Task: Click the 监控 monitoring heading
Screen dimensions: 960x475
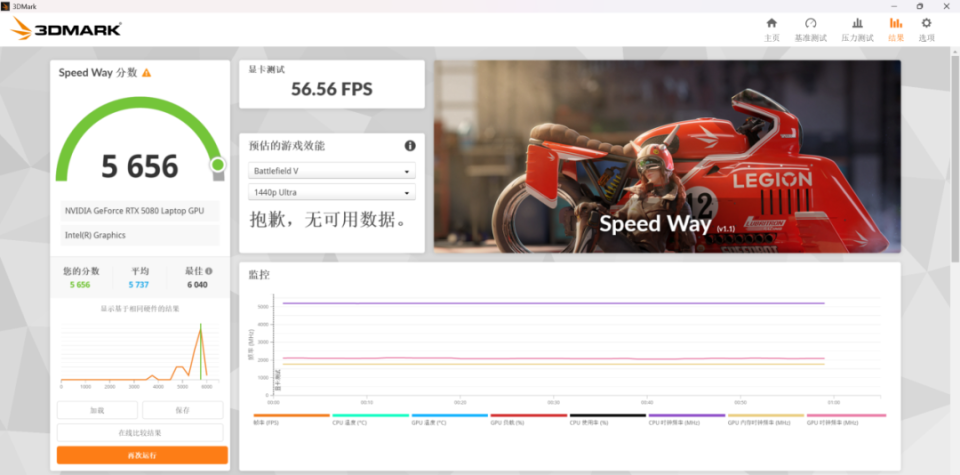Action: coord(258,275)
